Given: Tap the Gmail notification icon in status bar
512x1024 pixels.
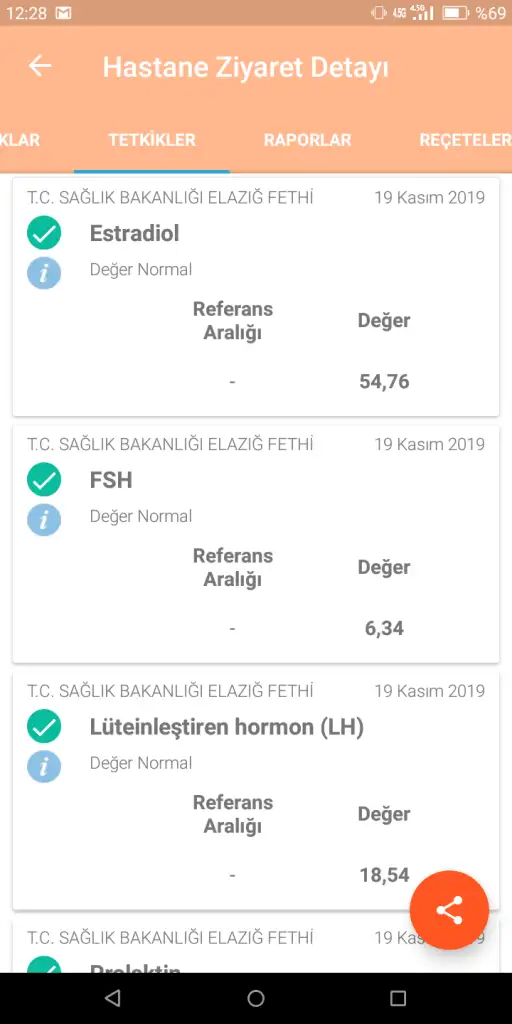Looking at the screenshot, I should 63,13.
